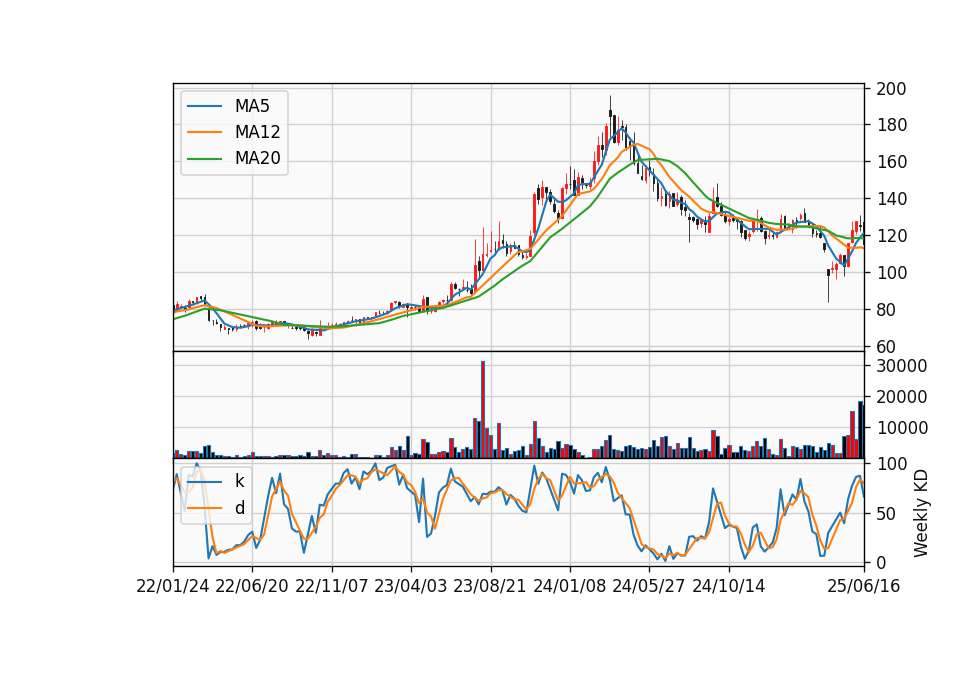960x690 pixels.
Task: Click the tallest volume bar near 23/08/21
Action: (x=482, y=410)
